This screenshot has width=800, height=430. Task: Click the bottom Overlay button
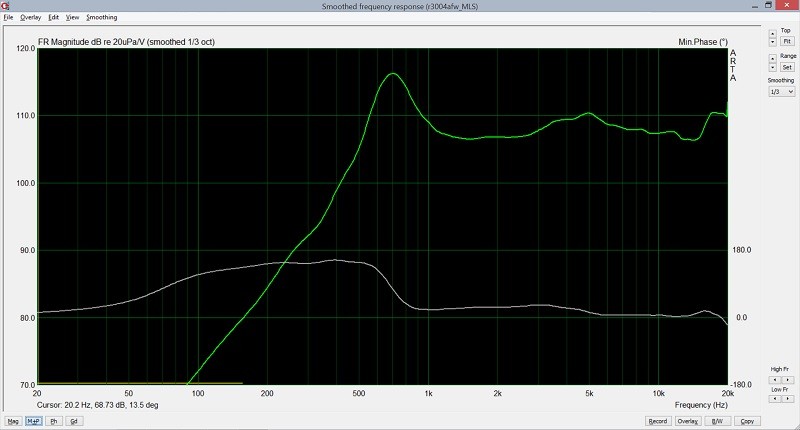point(687,421)
